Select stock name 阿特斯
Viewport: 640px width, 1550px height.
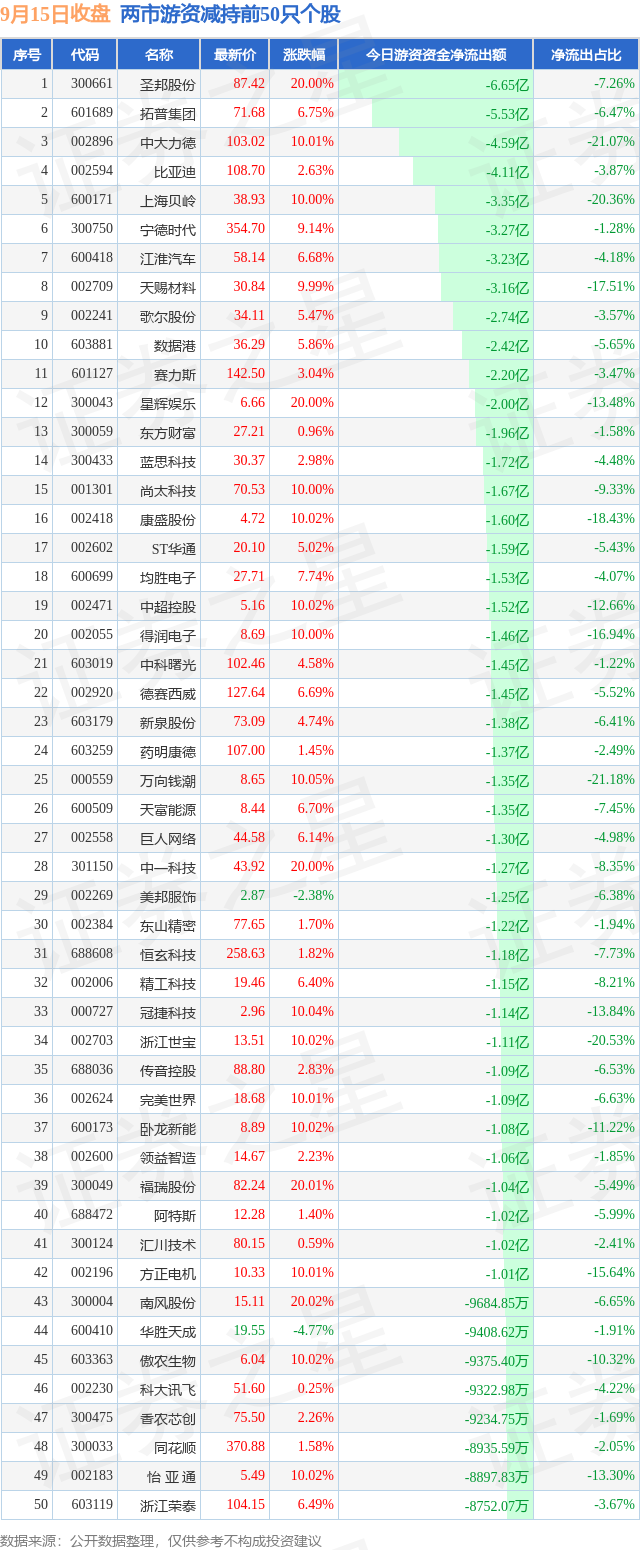pyautogui.click(x=175, y=1215)
